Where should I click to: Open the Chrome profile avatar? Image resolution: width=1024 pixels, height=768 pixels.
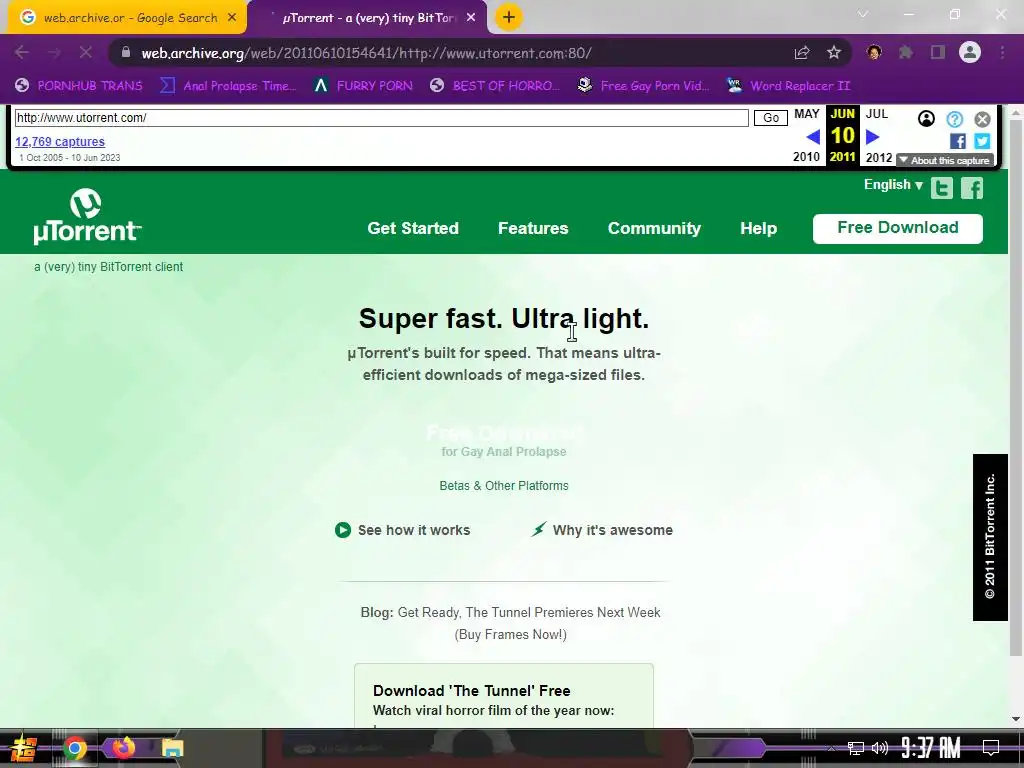[x=970, y=52]
